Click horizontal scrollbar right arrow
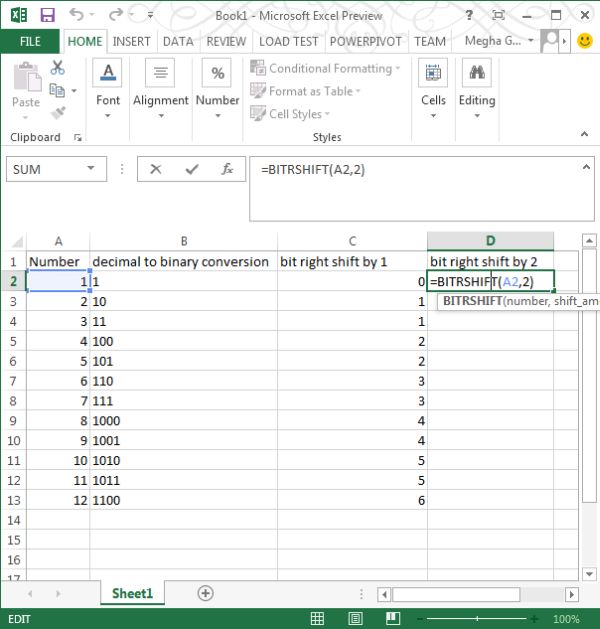The height and width of the screenshot is (629, 600). pos(572,594)
